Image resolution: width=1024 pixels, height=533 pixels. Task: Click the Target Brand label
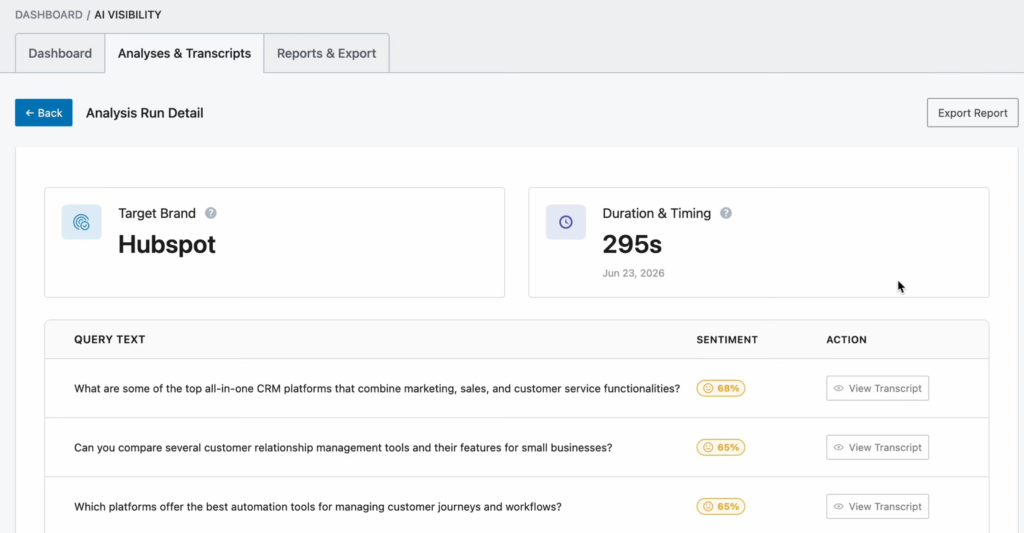point(157,214)
